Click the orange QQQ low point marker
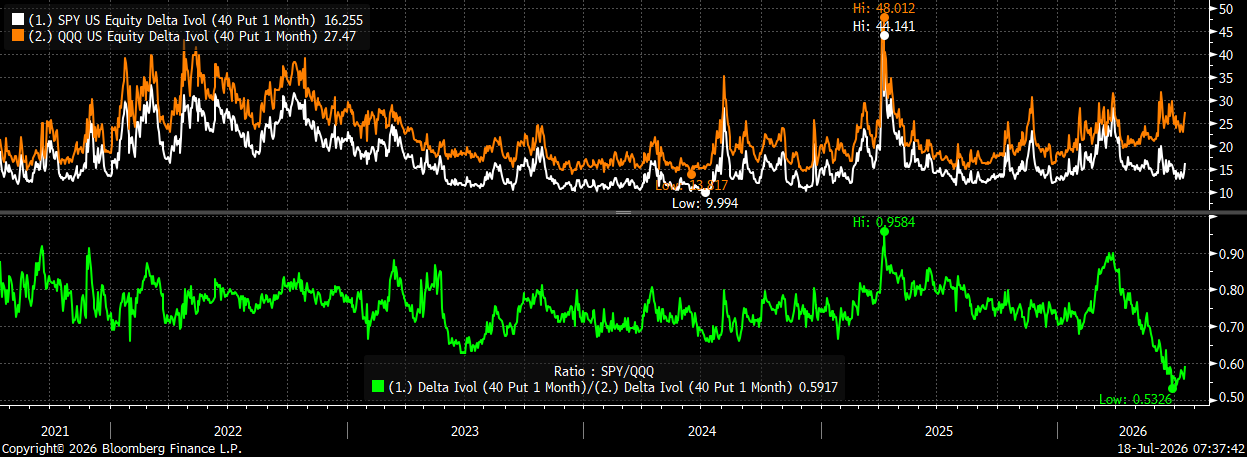The width and height of the screenshot is (1247, 457). tap(691, 174)
